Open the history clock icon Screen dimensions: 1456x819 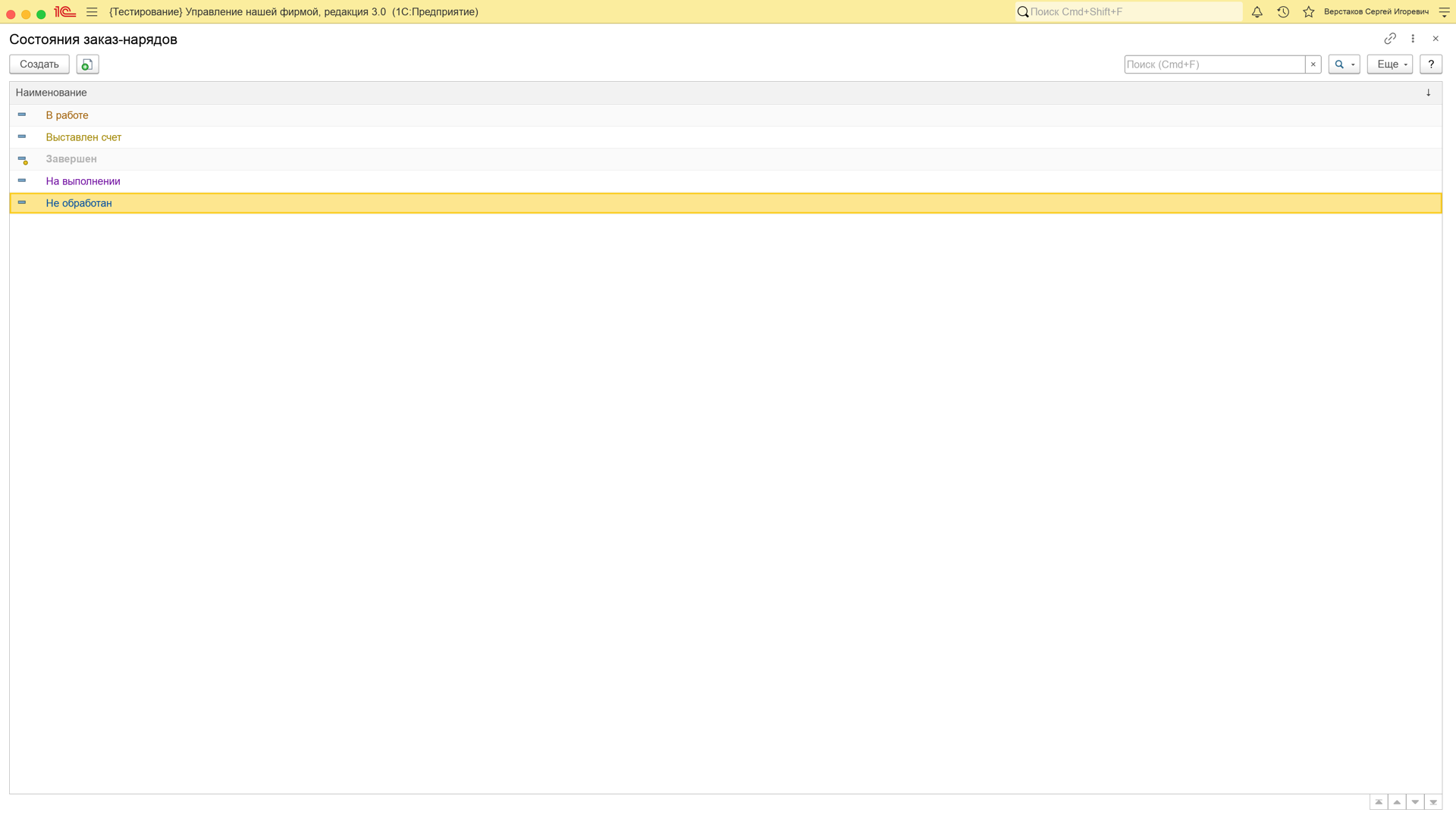(1283, 12)
